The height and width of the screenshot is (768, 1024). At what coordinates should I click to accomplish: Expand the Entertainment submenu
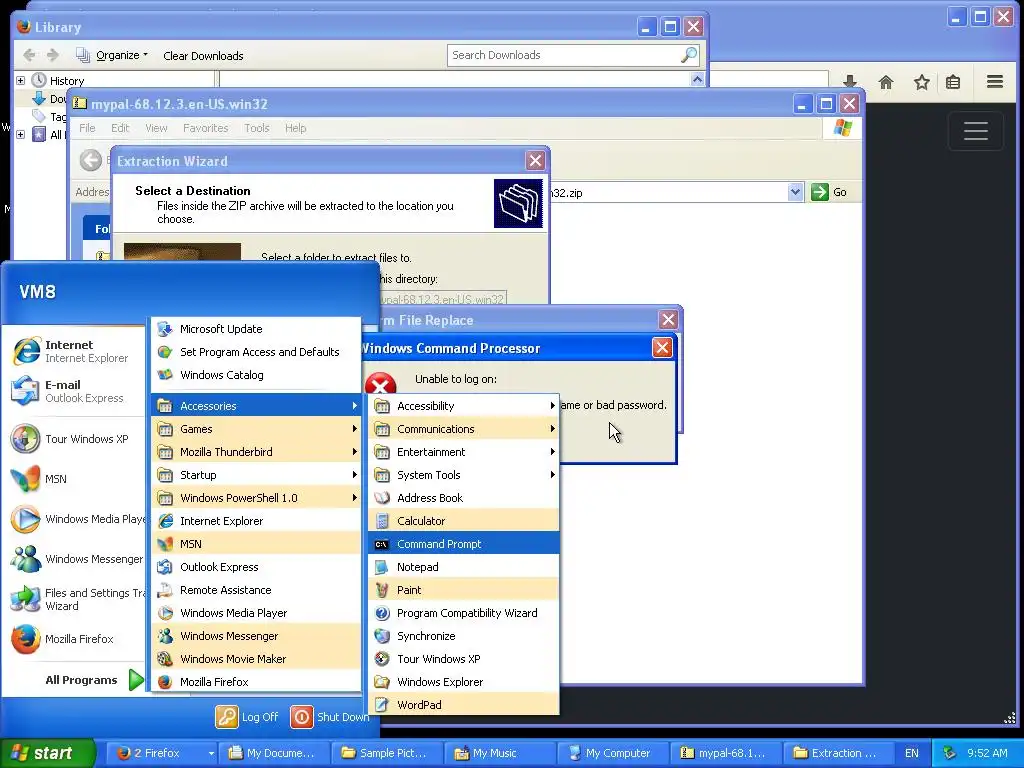click(x=464, y=452)
